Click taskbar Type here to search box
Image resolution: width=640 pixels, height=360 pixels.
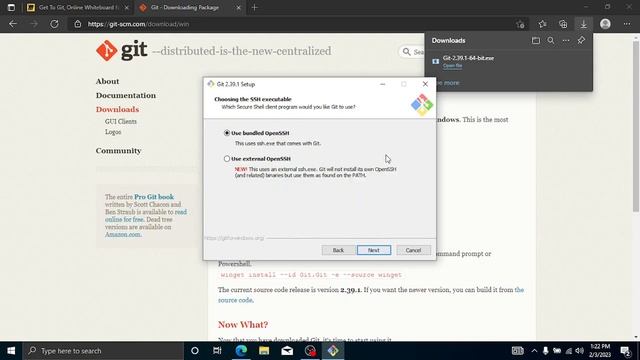[103, 351]
